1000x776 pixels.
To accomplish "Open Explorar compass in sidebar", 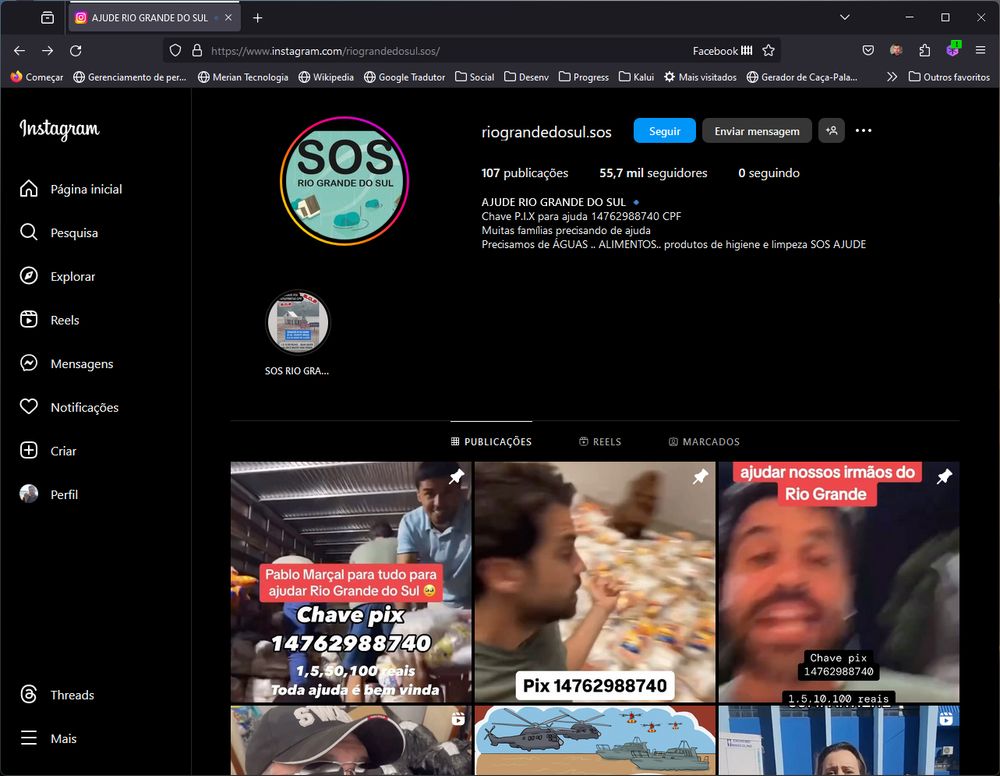I will click(x=57, y=276).
